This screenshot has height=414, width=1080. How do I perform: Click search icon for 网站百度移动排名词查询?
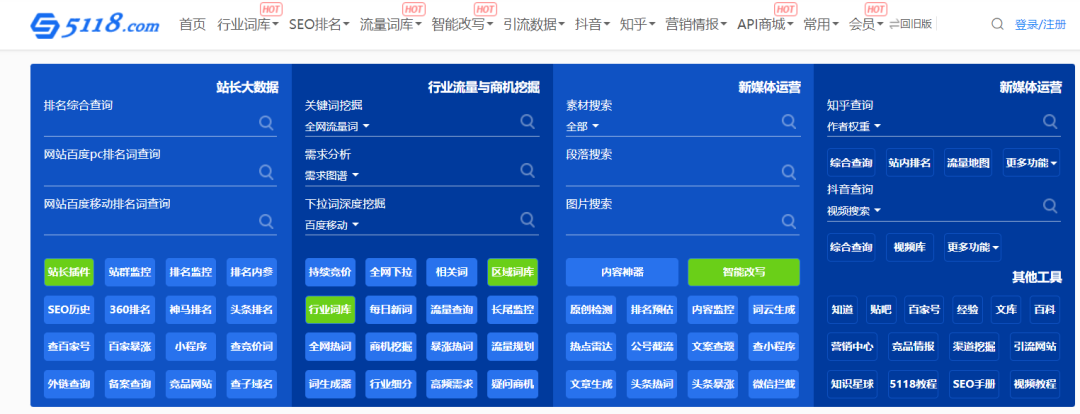(266, 221)
